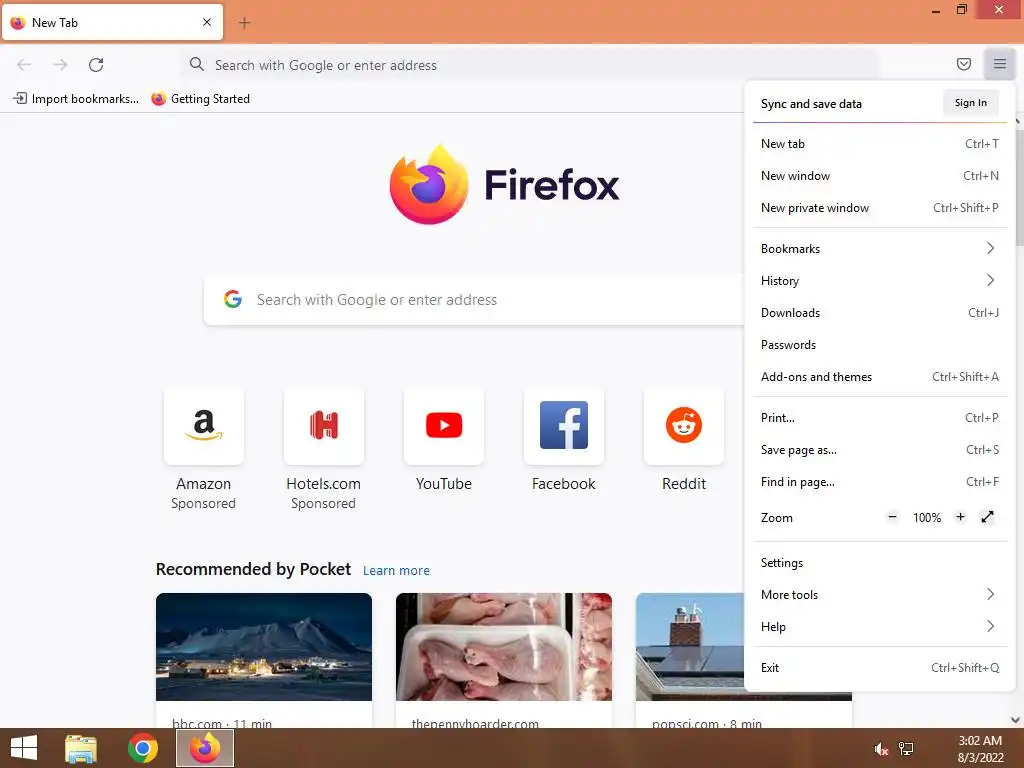Select Save page as menu item
The width and height of the screenshot is (1024, 768).
pyautogui.click(x=879, y=450)
